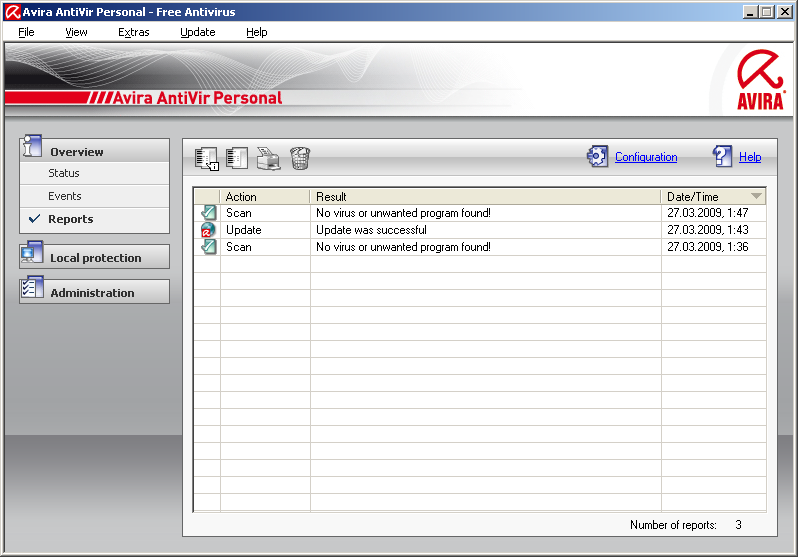This screenshot has width=798, height=557.
Task: Click the date 27.03.2009, 1:47
Action: pos(707,213)
